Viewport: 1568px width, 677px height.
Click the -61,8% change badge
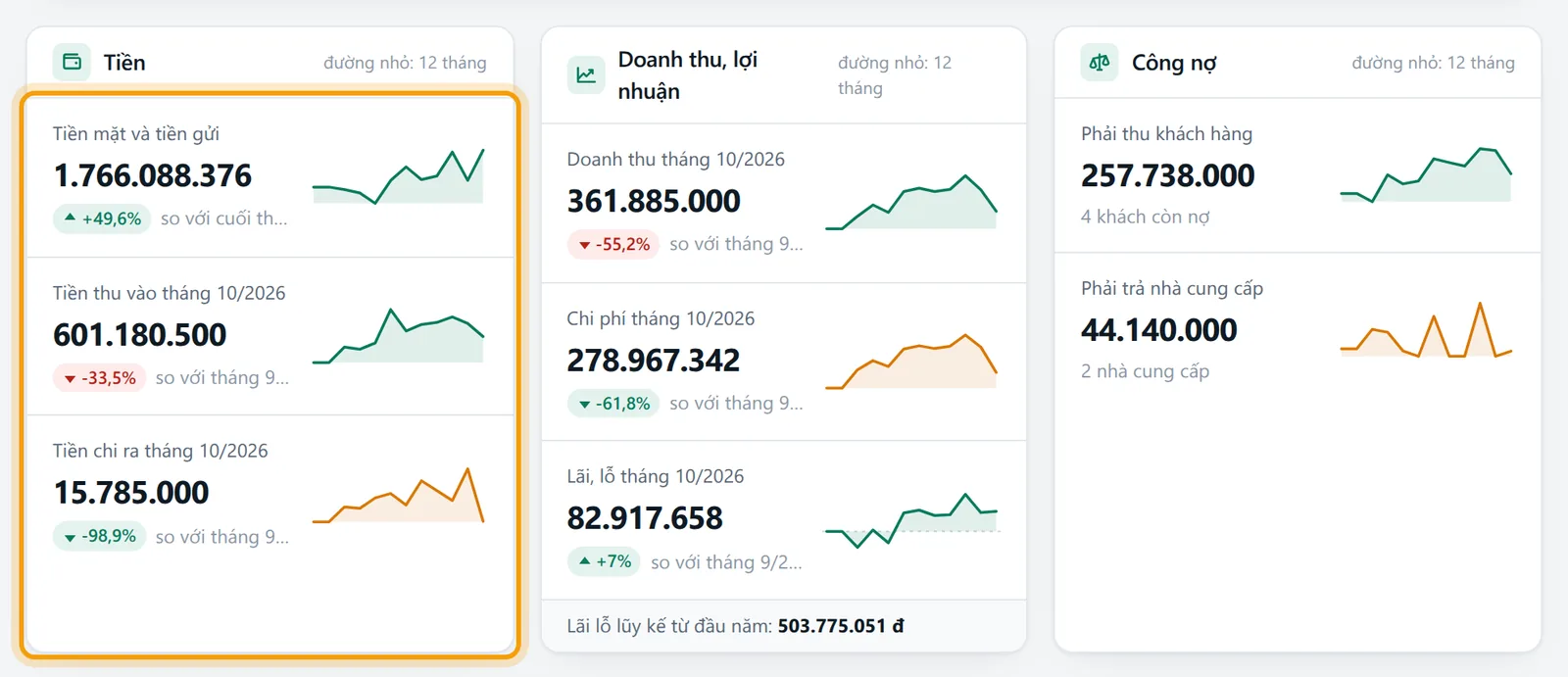pyautogui.click(x=613, y=404)
